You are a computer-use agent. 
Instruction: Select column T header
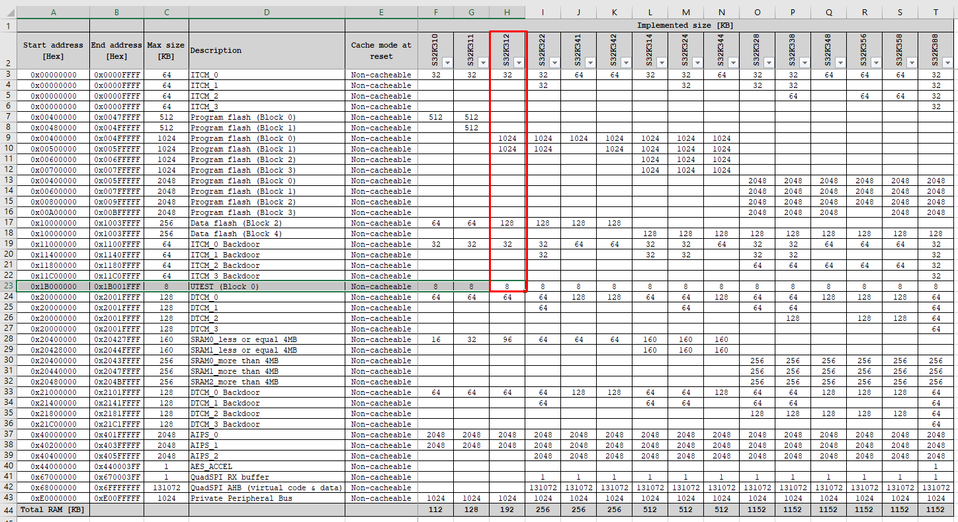pos(936,12)
